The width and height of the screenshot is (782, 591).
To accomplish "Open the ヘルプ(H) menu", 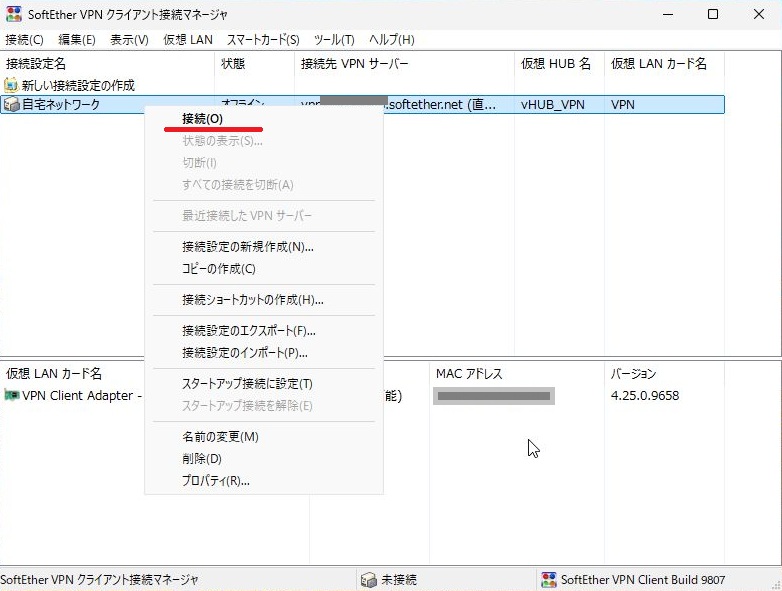I will pos(392,40).
